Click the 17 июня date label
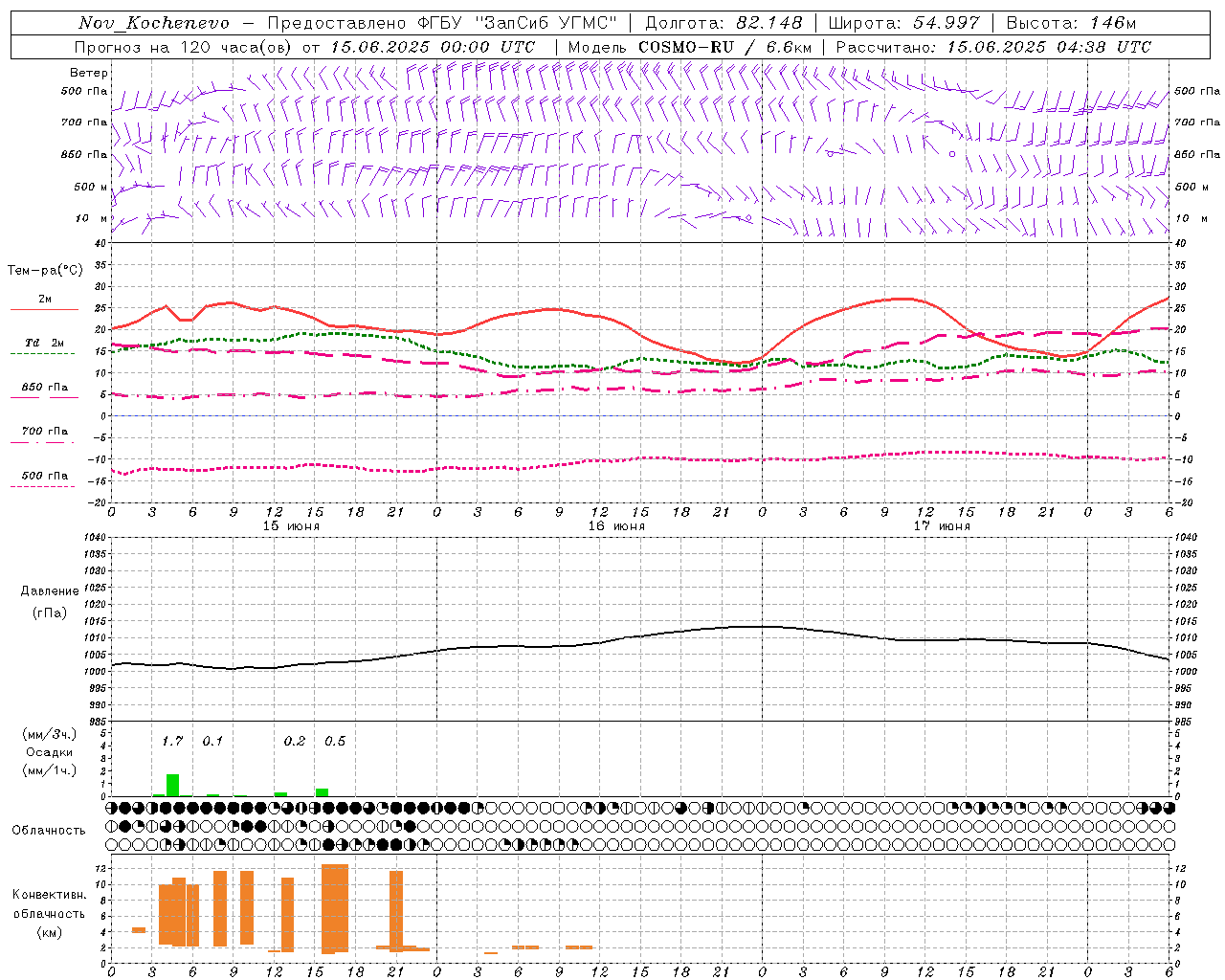This screenshot has height=980, width=1225. pos(942,526)
